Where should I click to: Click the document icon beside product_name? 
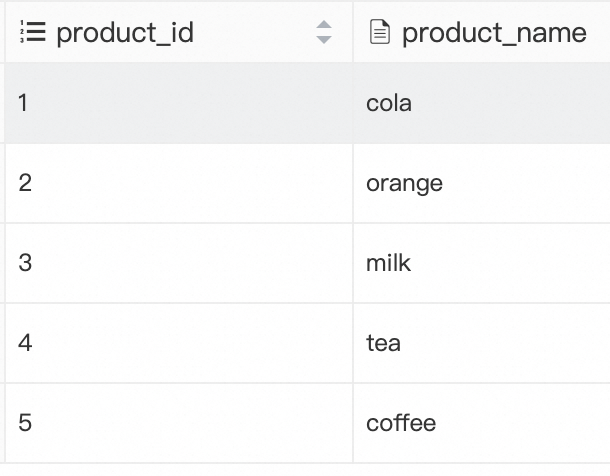point(379,32)
